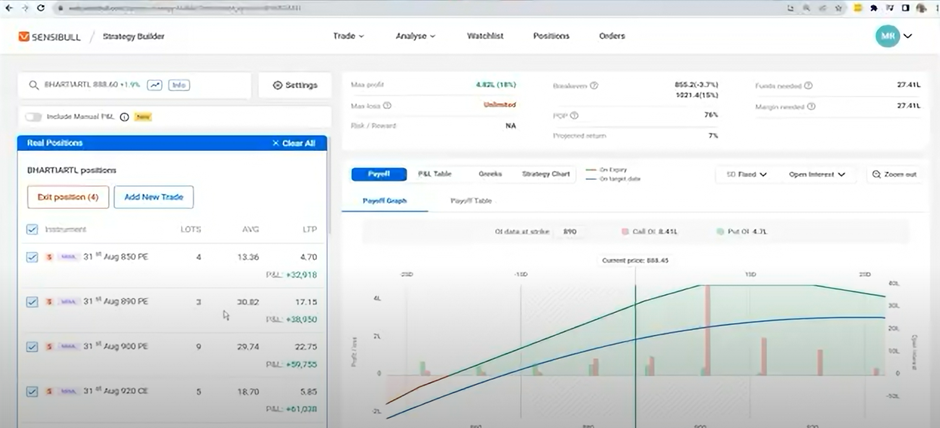Click the browser side panel icon
Viewport: 940px width, 428px height.
point(905,8)
